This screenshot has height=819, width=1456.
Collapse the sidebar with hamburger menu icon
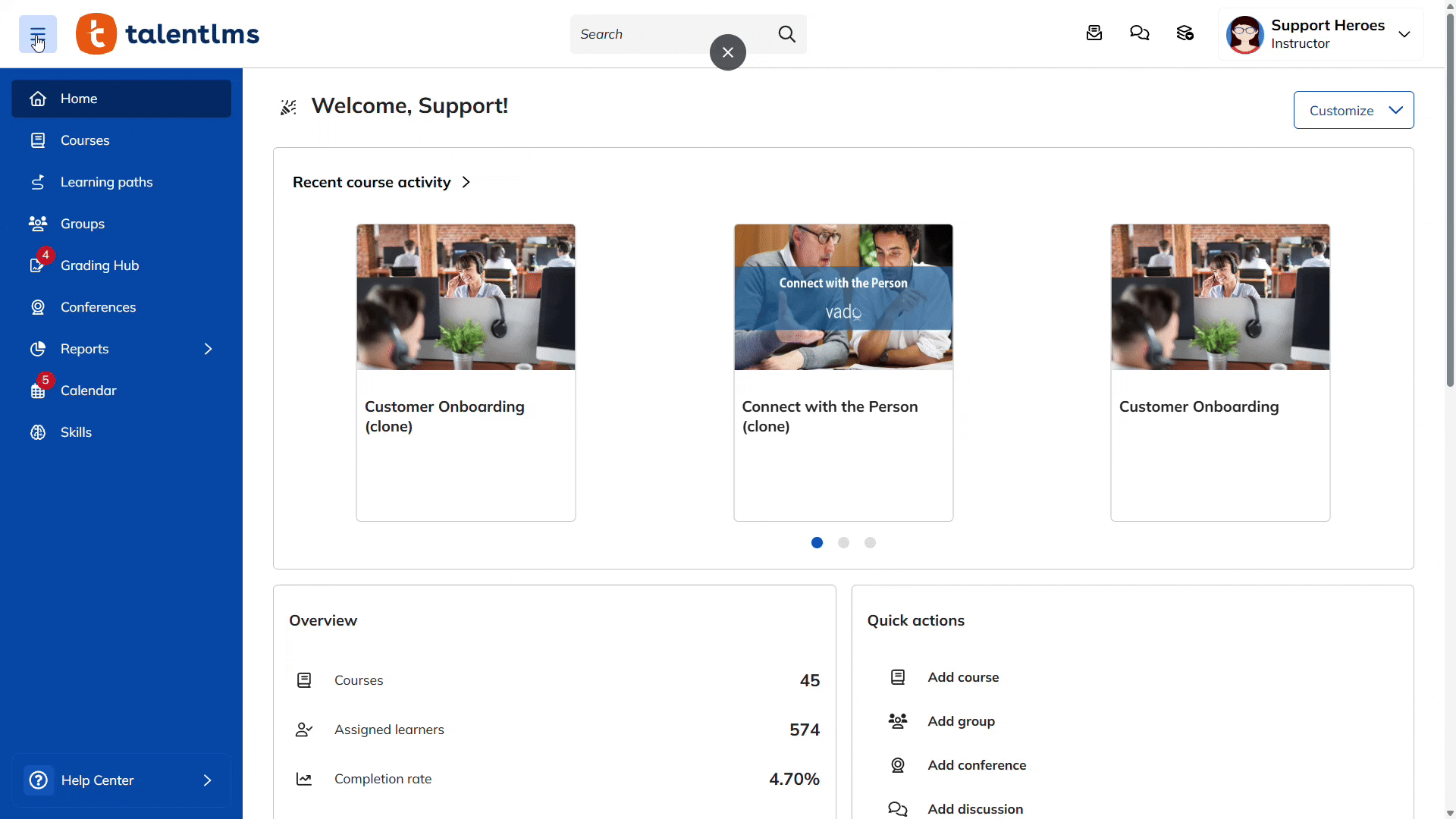tap(37, 34)
